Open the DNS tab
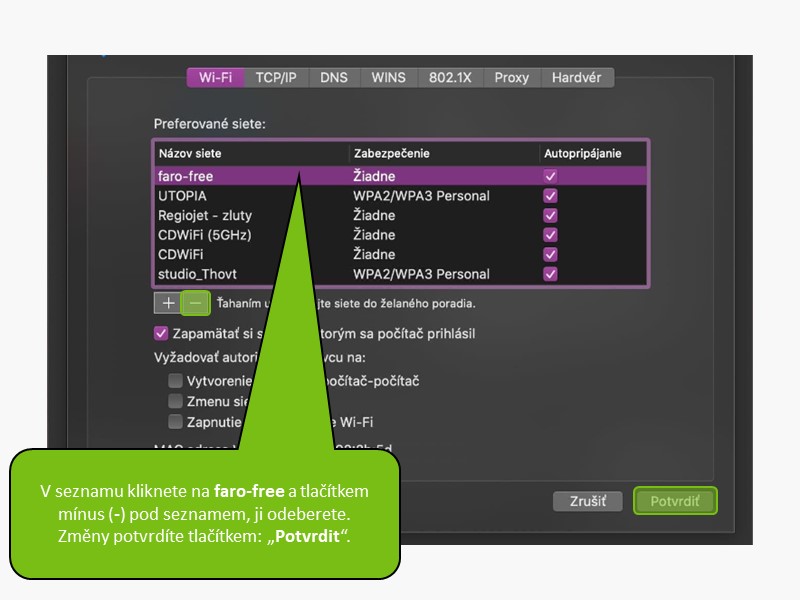The image size is (800, 600). pos(334,78)
